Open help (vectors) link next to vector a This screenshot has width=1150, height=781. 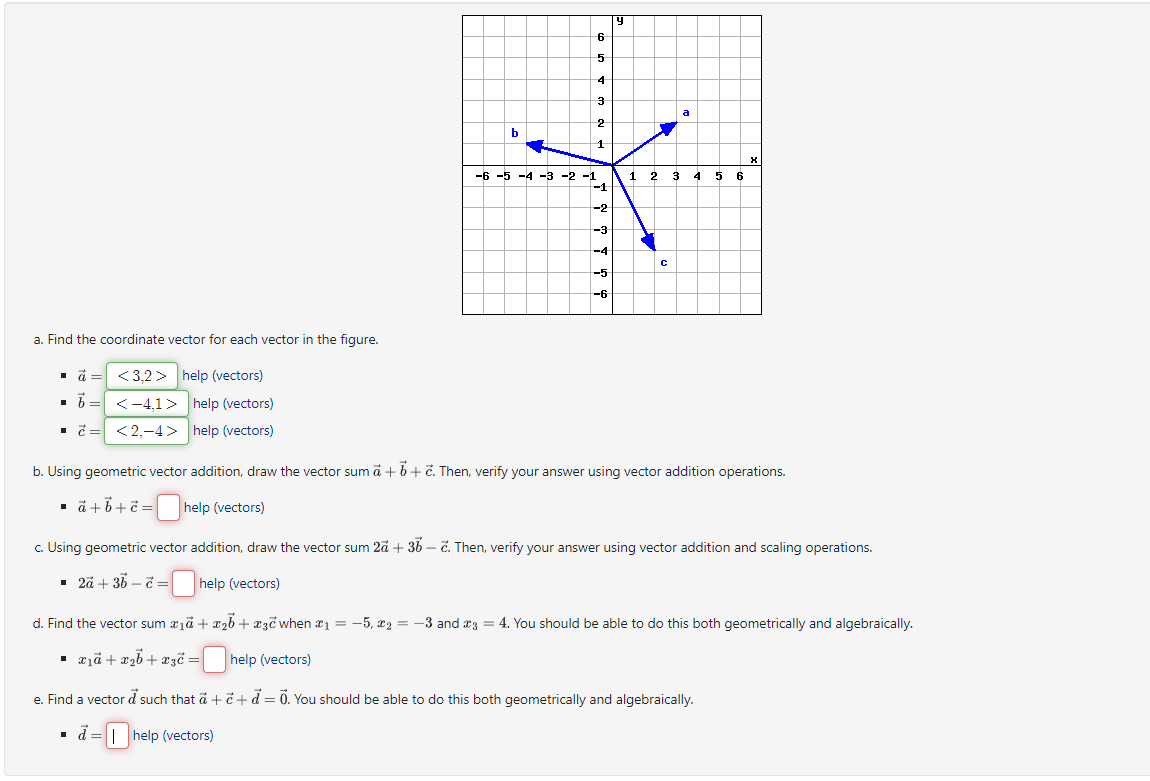224,375
